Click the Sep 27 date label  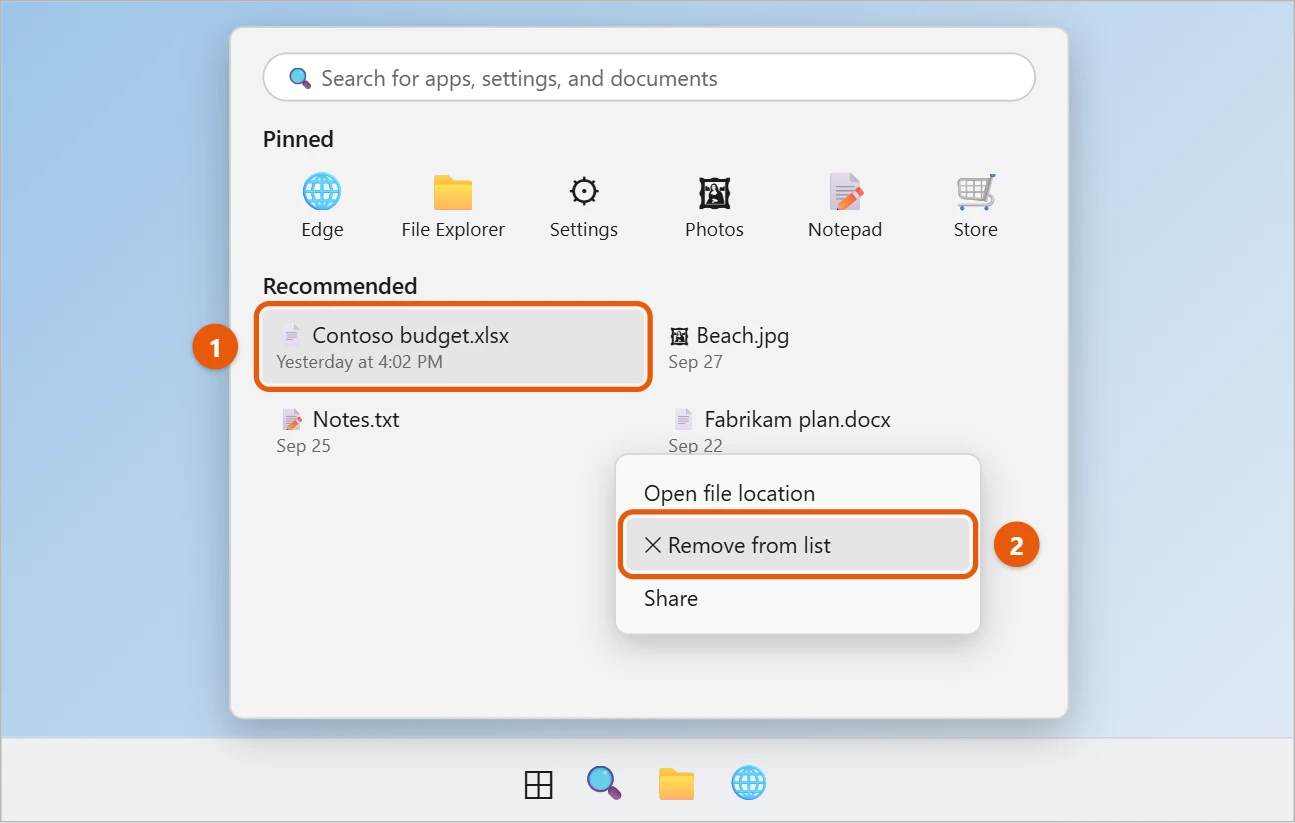(695, 362)
